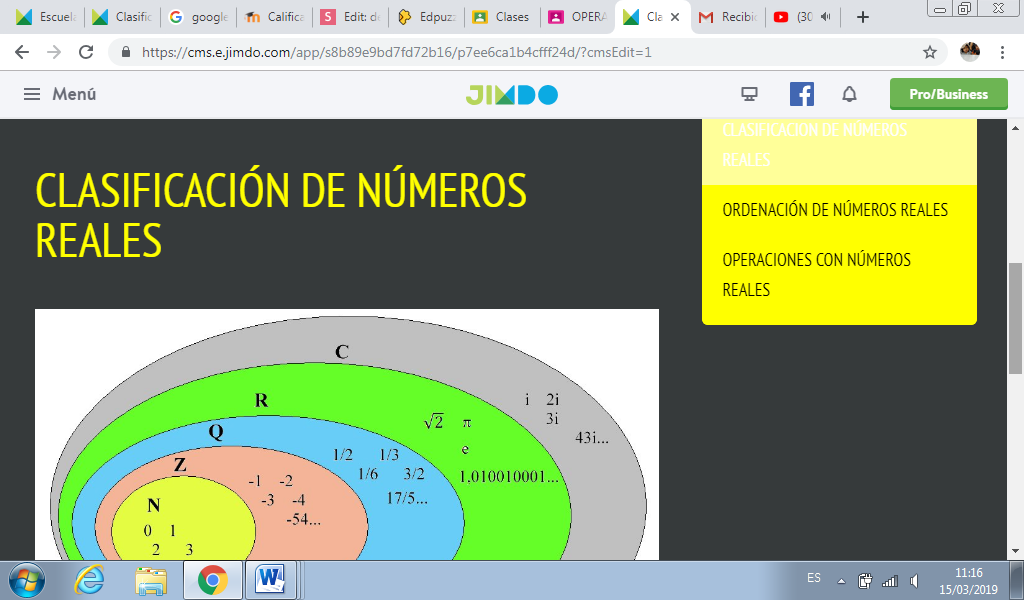
Task: Click the scrollbar up arrow
Action: click(1016, 128)
